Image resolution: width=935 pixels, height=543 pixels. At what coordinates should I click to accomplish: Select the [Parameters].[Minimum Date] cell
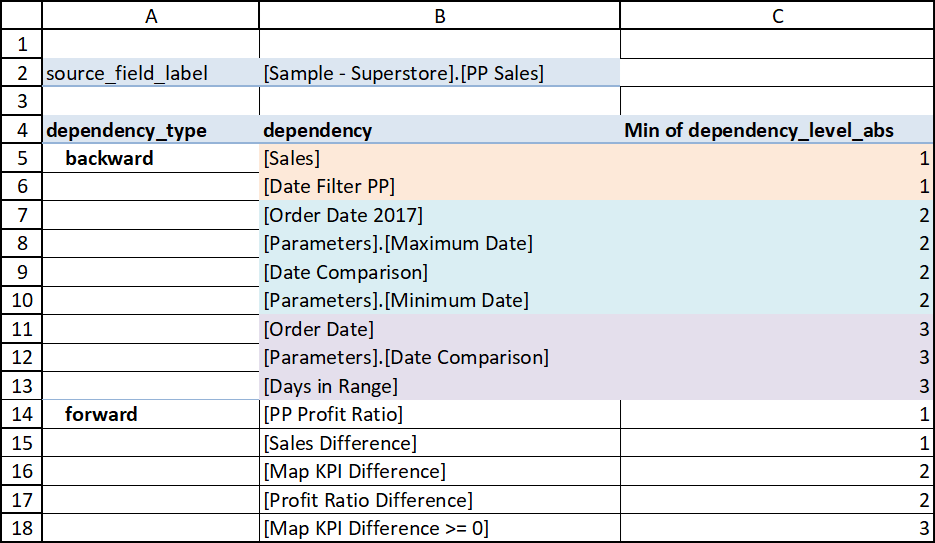(439, 300)
